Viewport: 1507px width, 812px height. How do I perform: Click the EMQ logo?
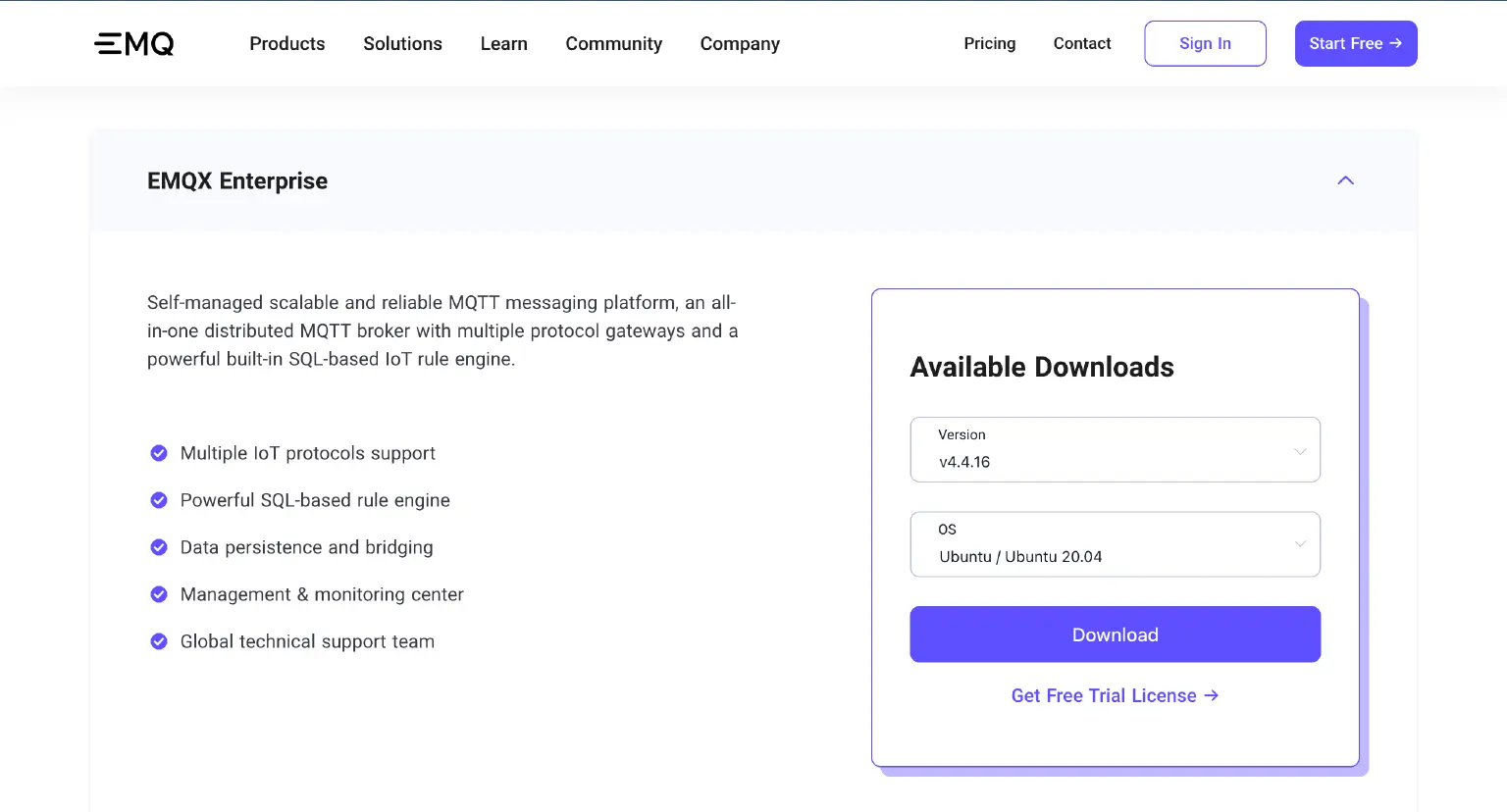click(133, 43)
